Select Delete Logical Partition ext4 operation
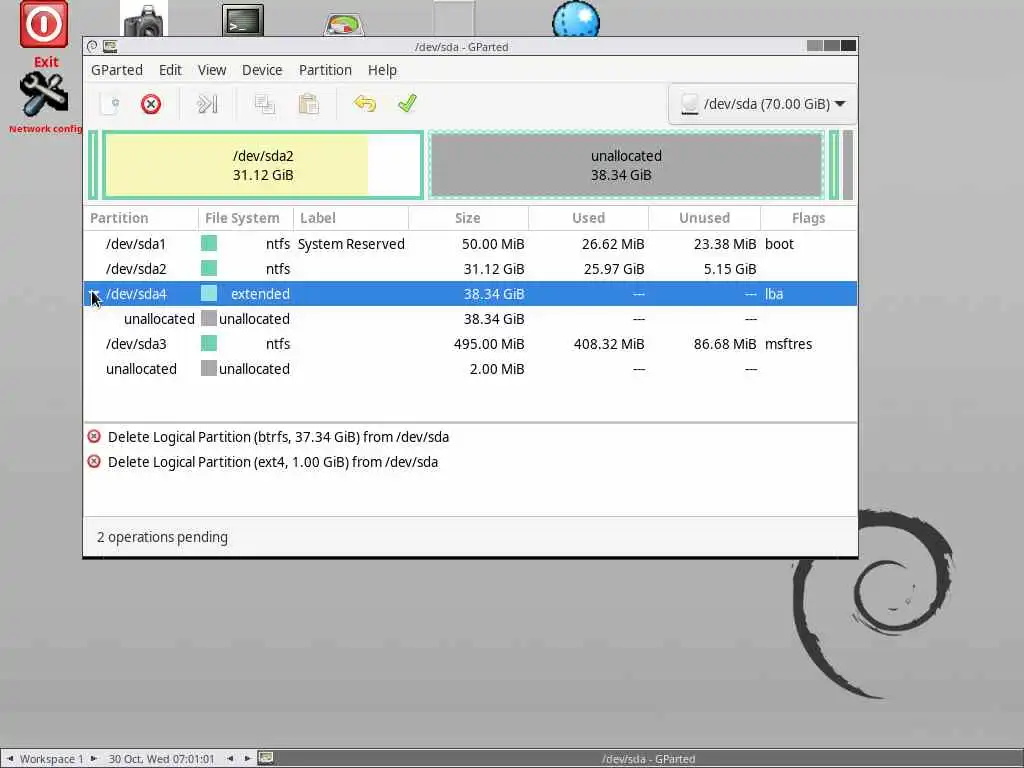Screen dimensions: 1024x768 470,462
